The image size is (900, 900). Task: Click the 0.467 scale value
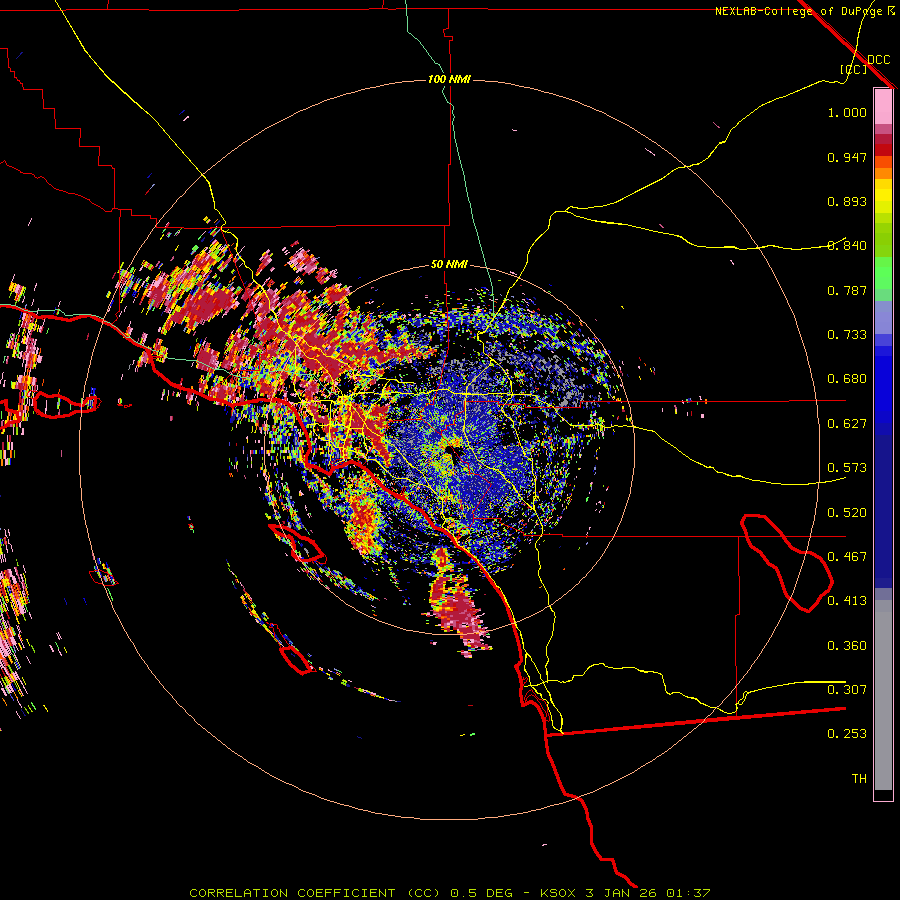[847, 557]
